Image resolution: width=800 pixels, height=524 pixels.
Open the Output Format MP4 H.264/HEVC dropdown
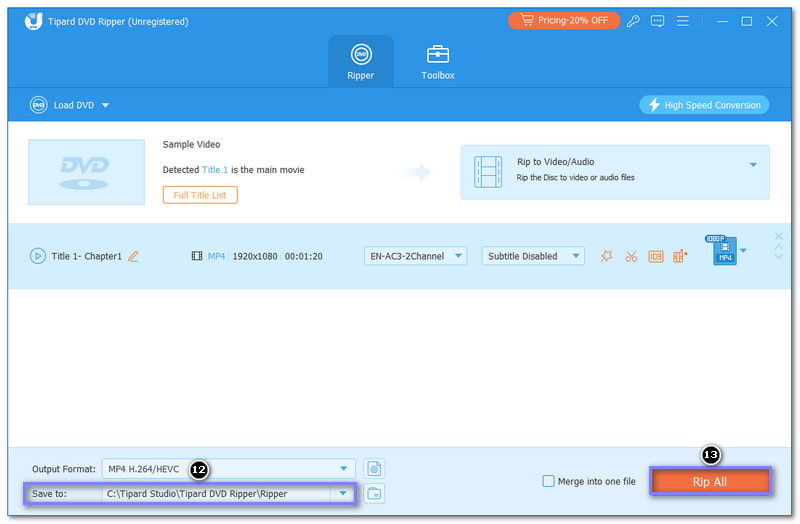229,469
